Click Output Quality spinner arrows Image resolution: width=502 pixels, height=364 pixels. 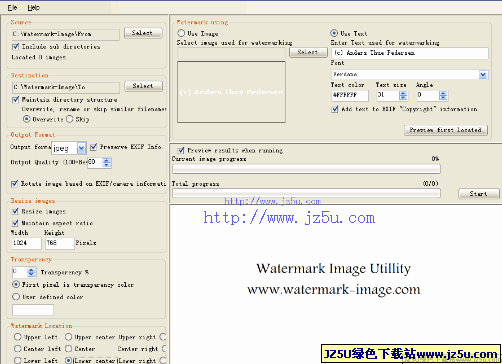(x=107, y=162)
